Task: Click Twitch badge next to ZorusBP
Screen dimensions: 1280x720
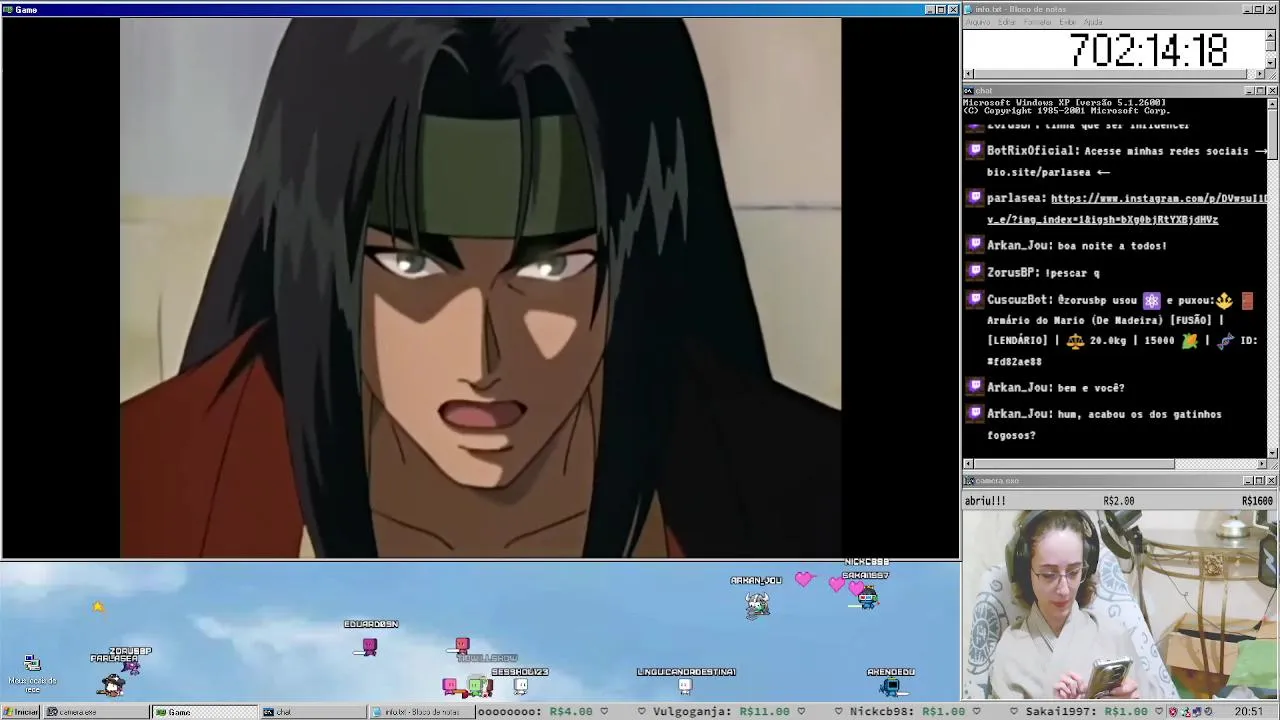Action: pos(975,272)
